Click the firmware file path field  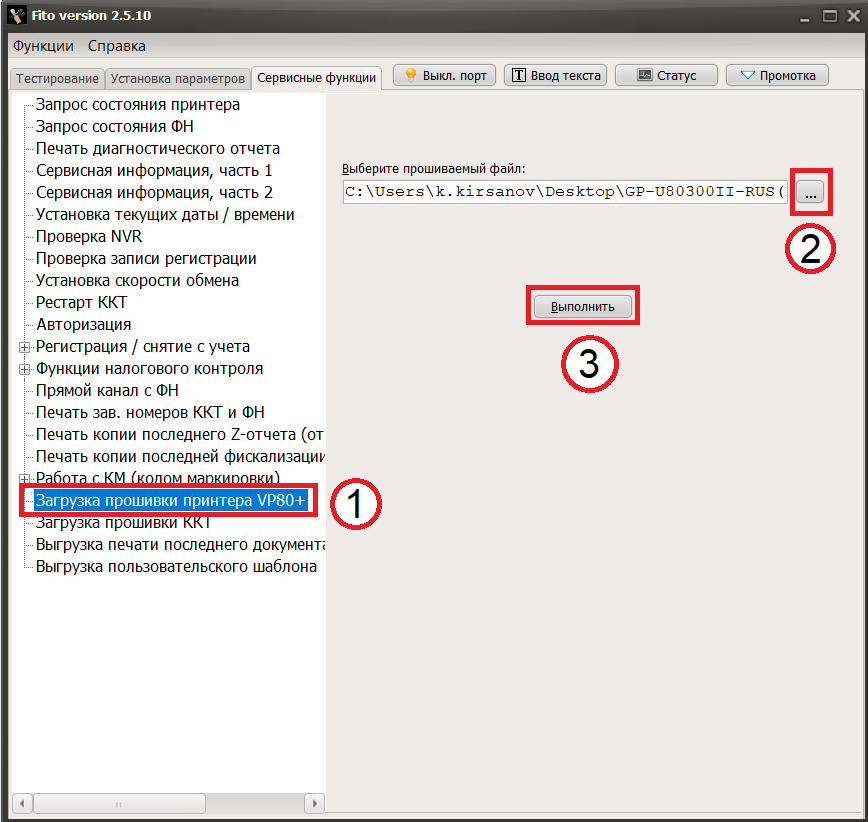(560, 192)
